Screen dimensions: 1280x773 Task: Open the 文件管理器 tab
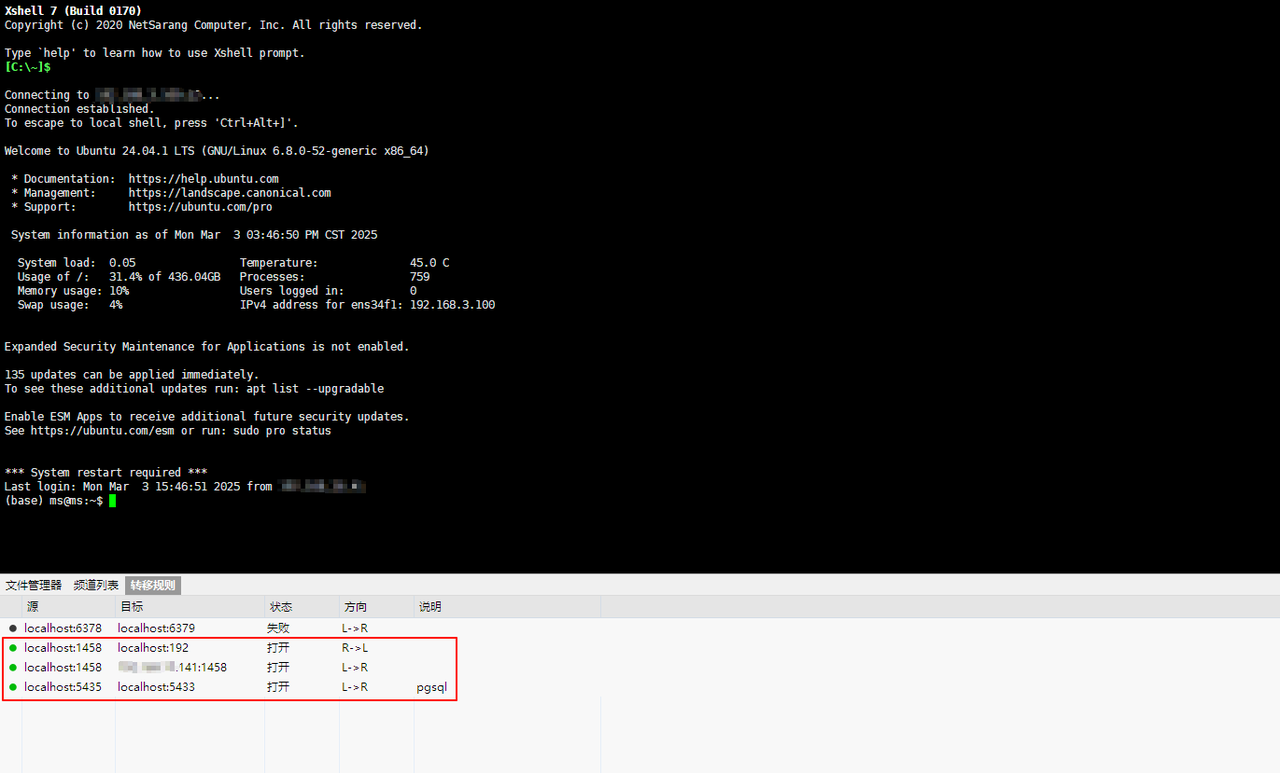[x=33, y=585]
